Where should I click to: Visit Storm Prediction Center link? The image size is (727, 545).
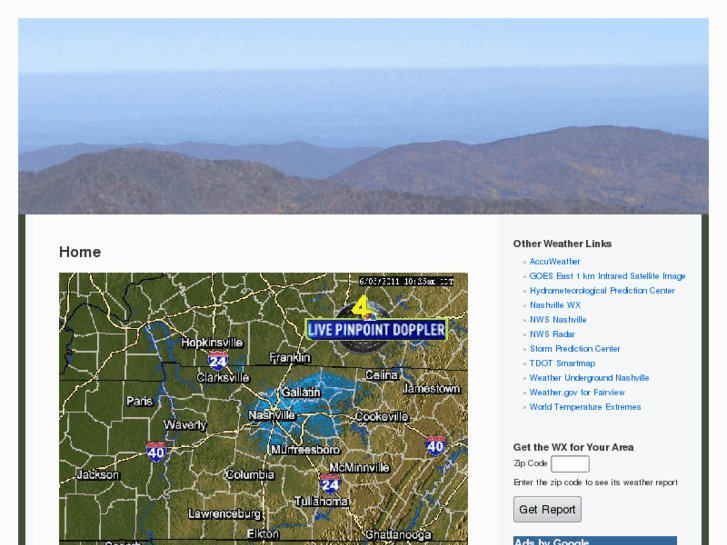(x=574, y=349)
